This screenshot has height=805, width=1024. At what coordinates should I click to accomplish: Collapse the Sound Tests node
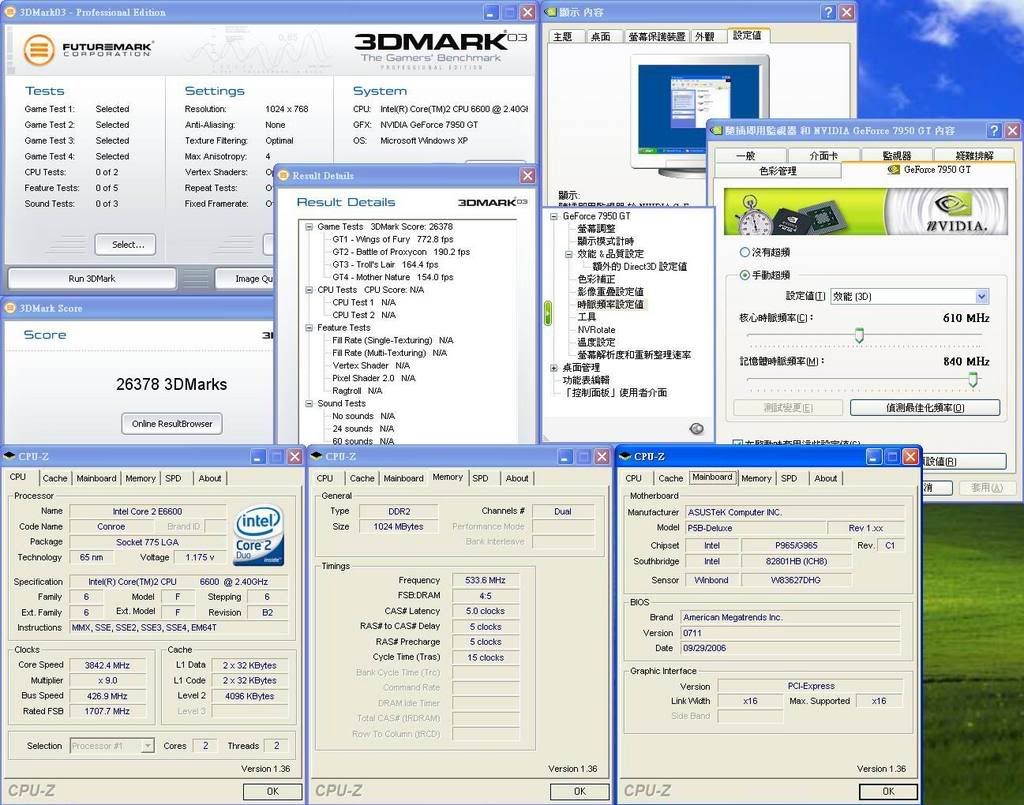click(309, 403)
